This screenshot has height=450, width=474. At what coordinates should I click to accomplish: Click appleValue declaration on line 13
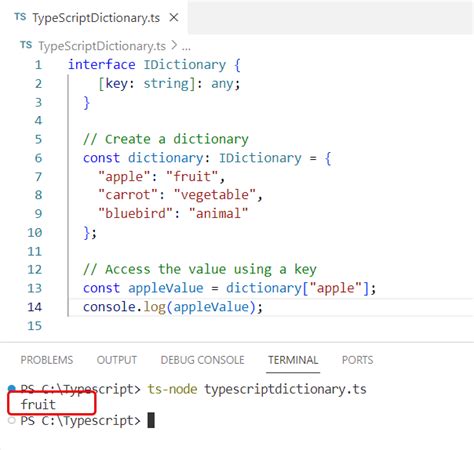pos(166,288)
